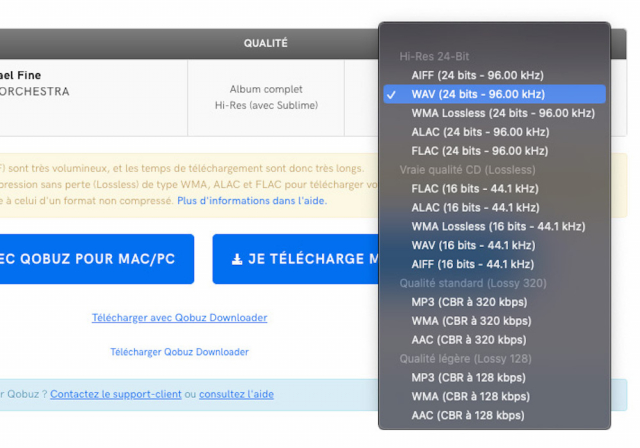Click the QUALITÉ column header

coord(266,43)
